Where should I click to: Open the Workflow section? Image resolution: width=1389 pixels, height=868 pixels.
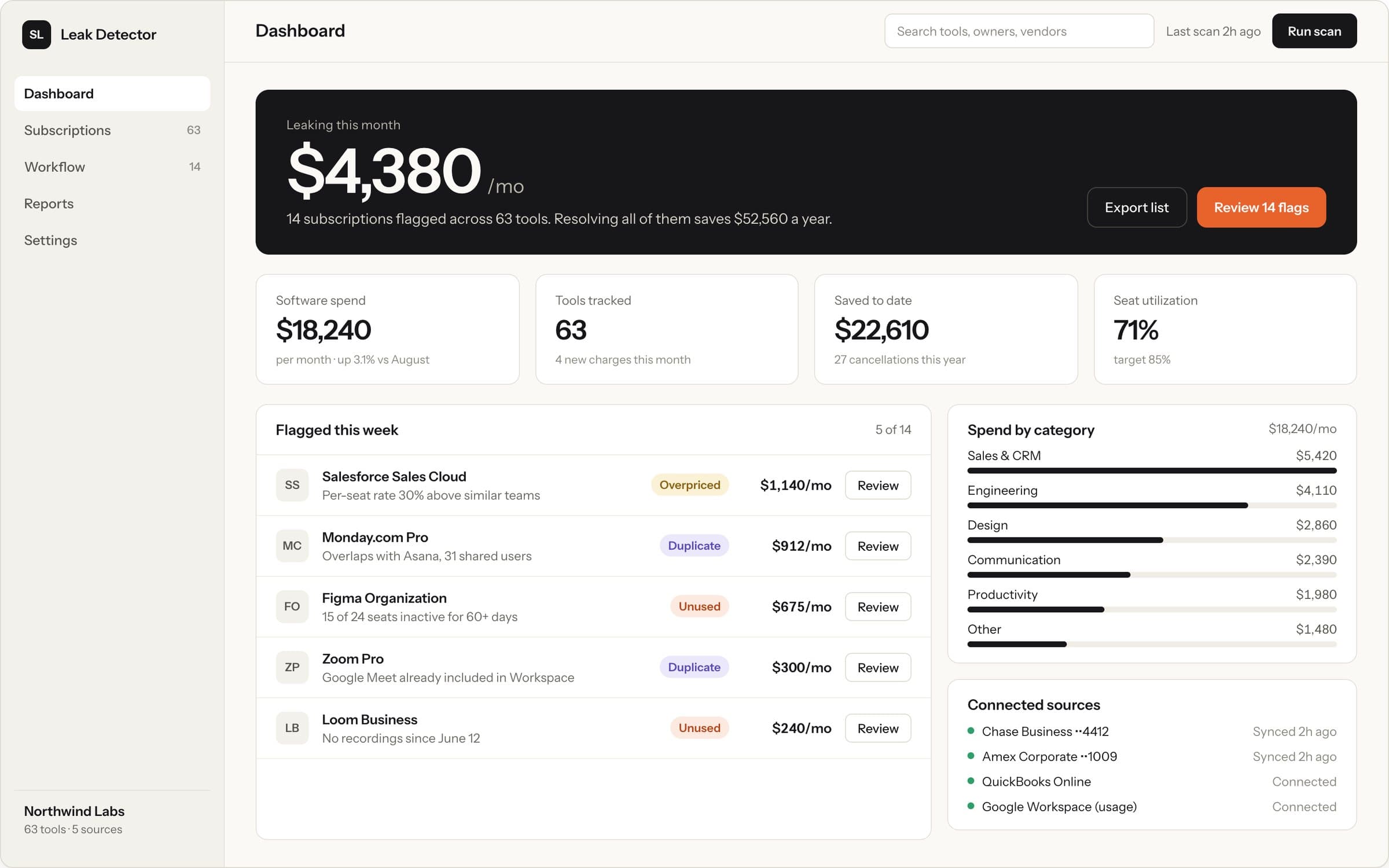point(112,167)
